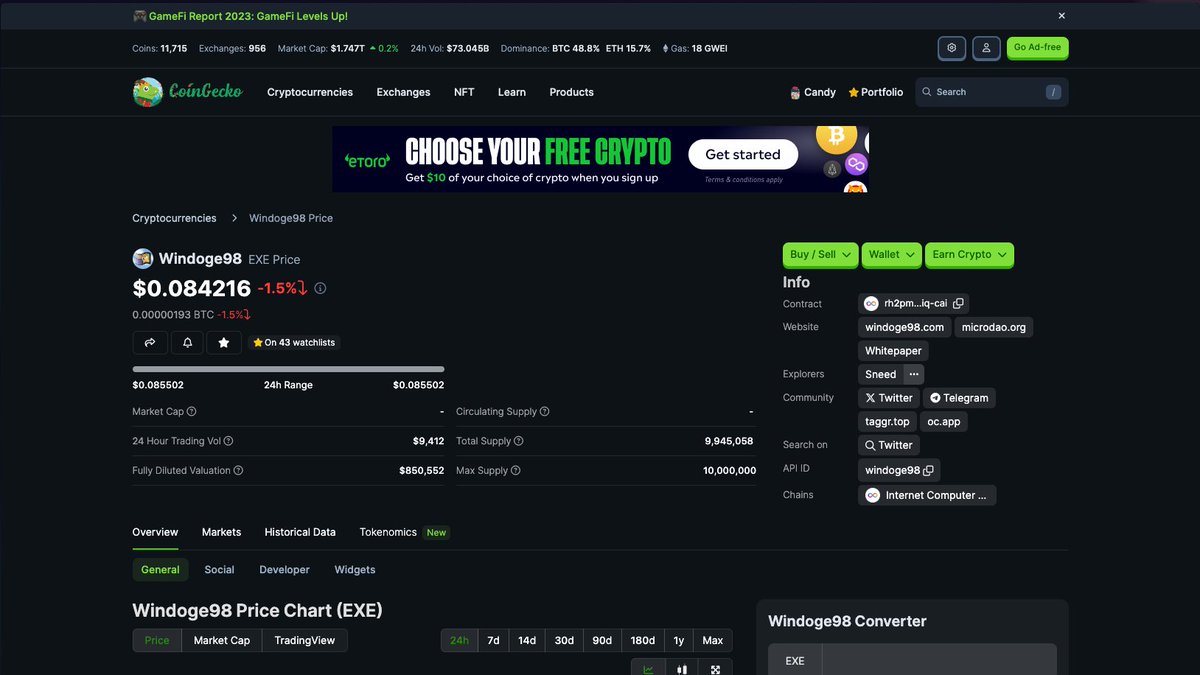1200x675 pixels.
Task: Click the share arrow button
Action: [149, 342]
